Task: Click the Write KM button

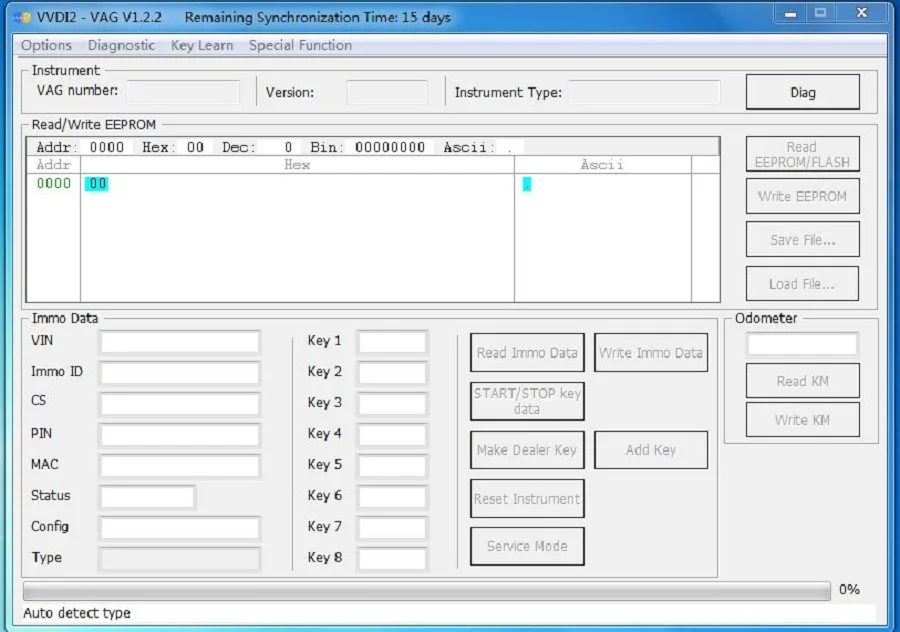Action: click(802, 420)
